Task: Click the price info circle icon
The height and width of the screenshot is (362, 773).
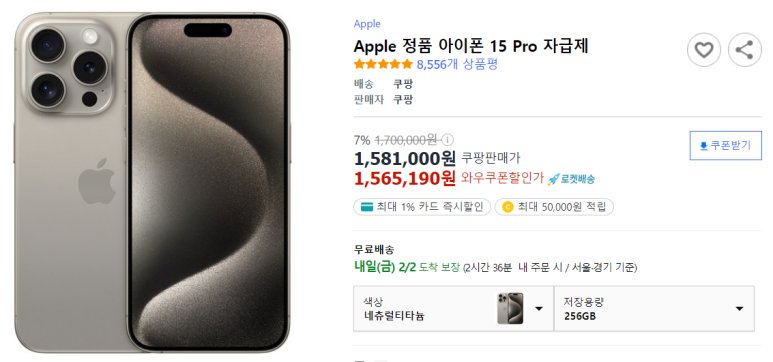Action: point(448,140)
